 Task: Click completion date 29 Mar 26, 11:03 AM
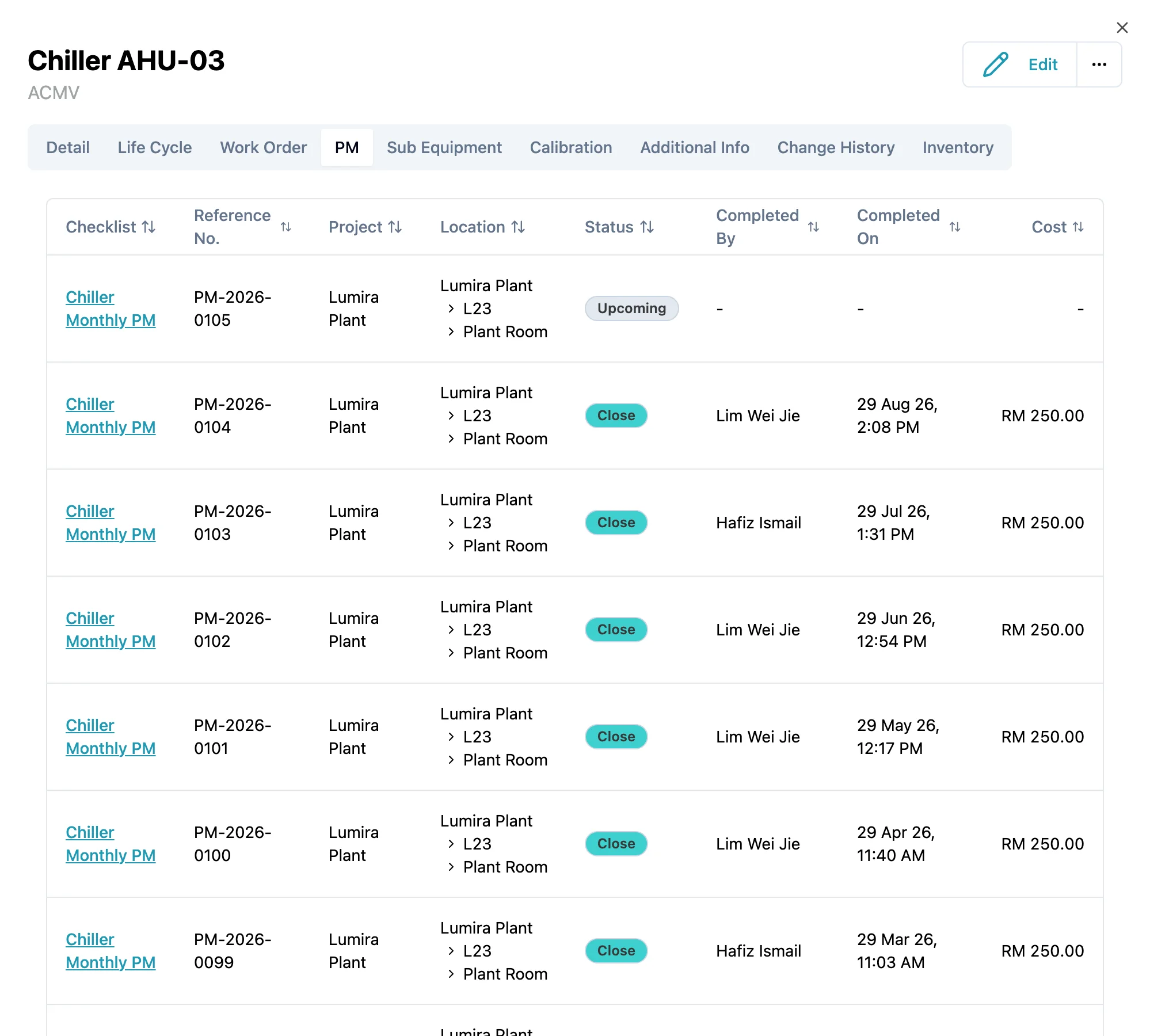tap(897, 951)
